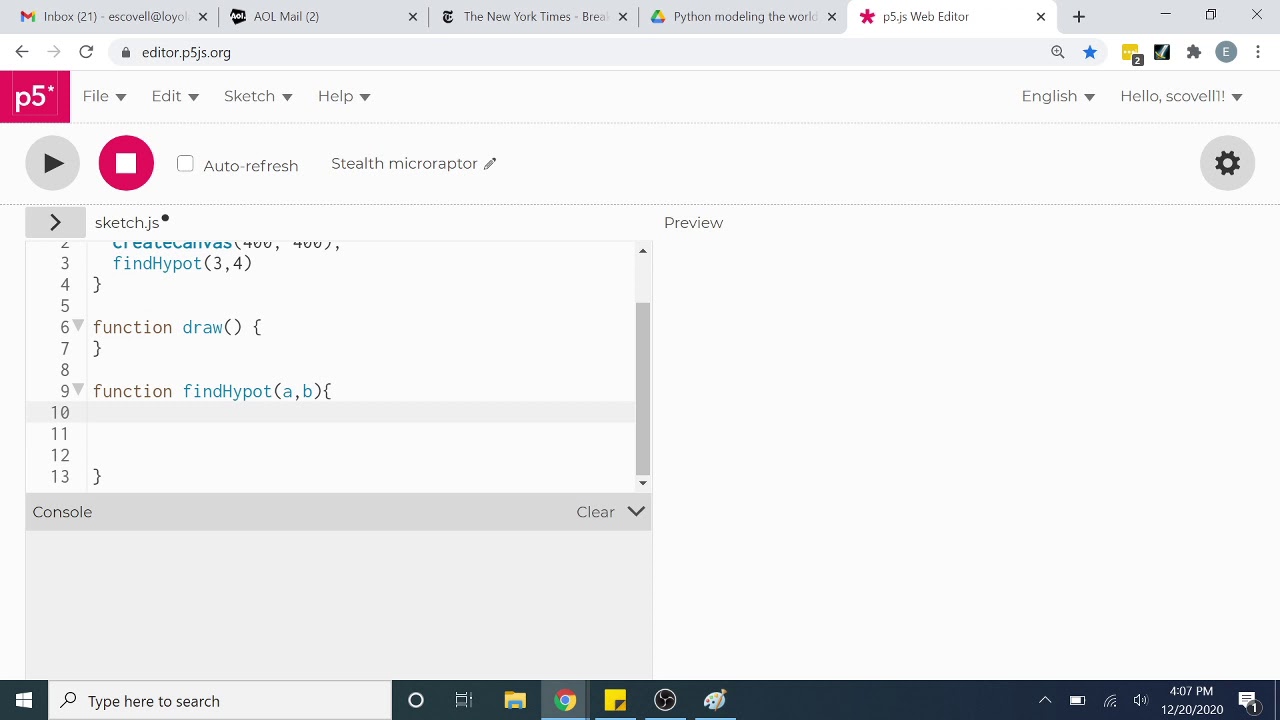Fold the draw function at line 6
This screenshot has height=720, width=1280.
click(x=79, y=326)
